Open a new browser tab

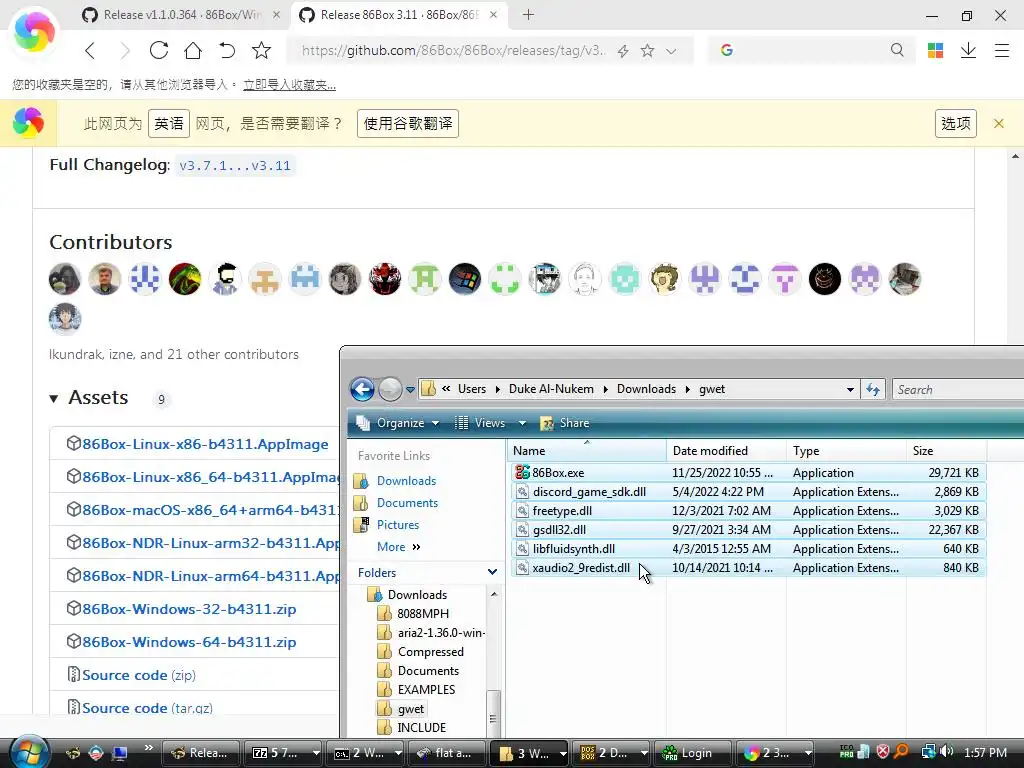point(528,14)
